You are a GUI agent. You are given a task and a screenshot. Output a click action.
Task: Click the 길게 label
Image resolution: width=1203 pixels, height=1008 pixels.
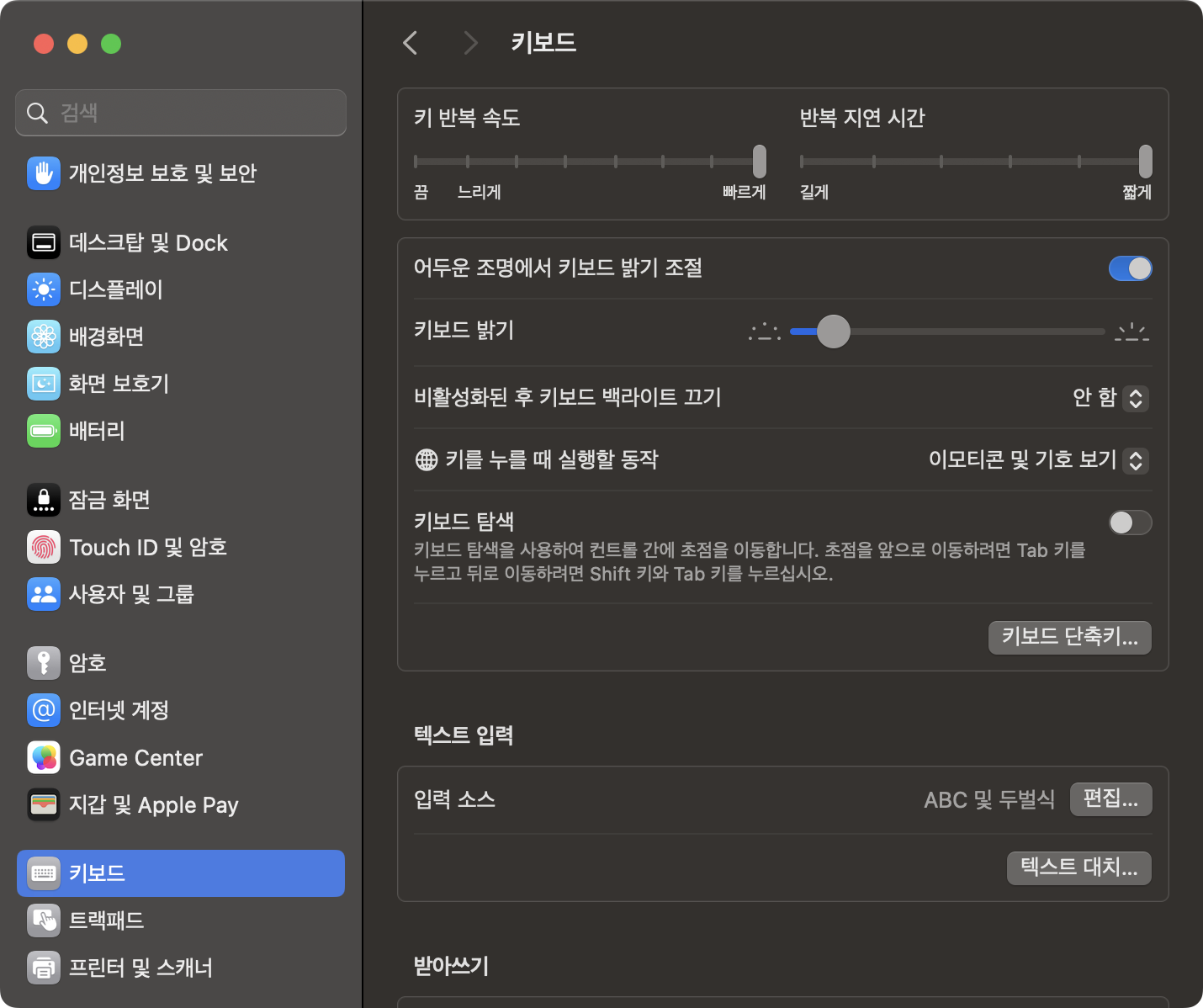[x=814, y=192]
